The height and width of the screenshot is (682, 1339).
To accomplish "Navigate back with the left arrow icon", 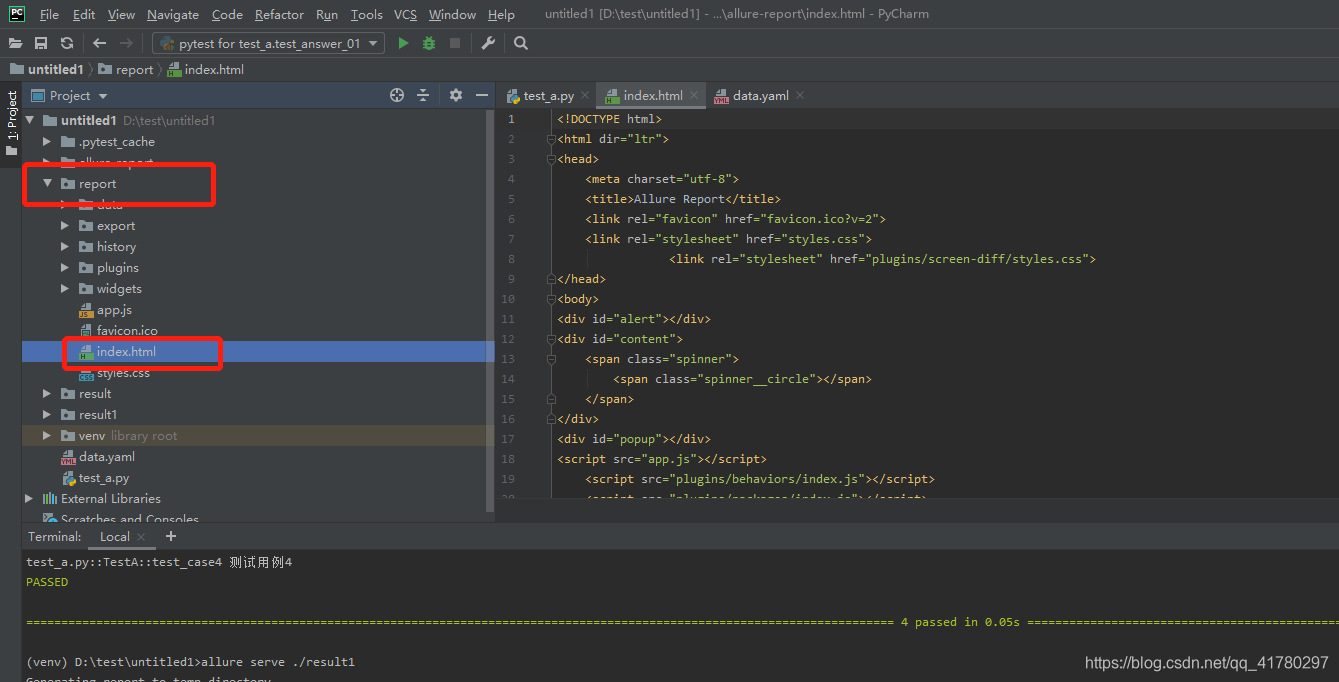I will 99,43.
